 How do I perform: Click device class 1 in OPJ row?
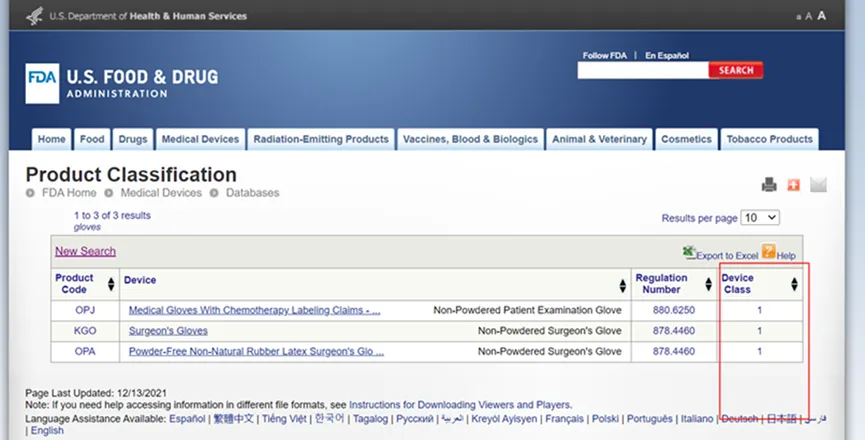[x=759, y=310]
